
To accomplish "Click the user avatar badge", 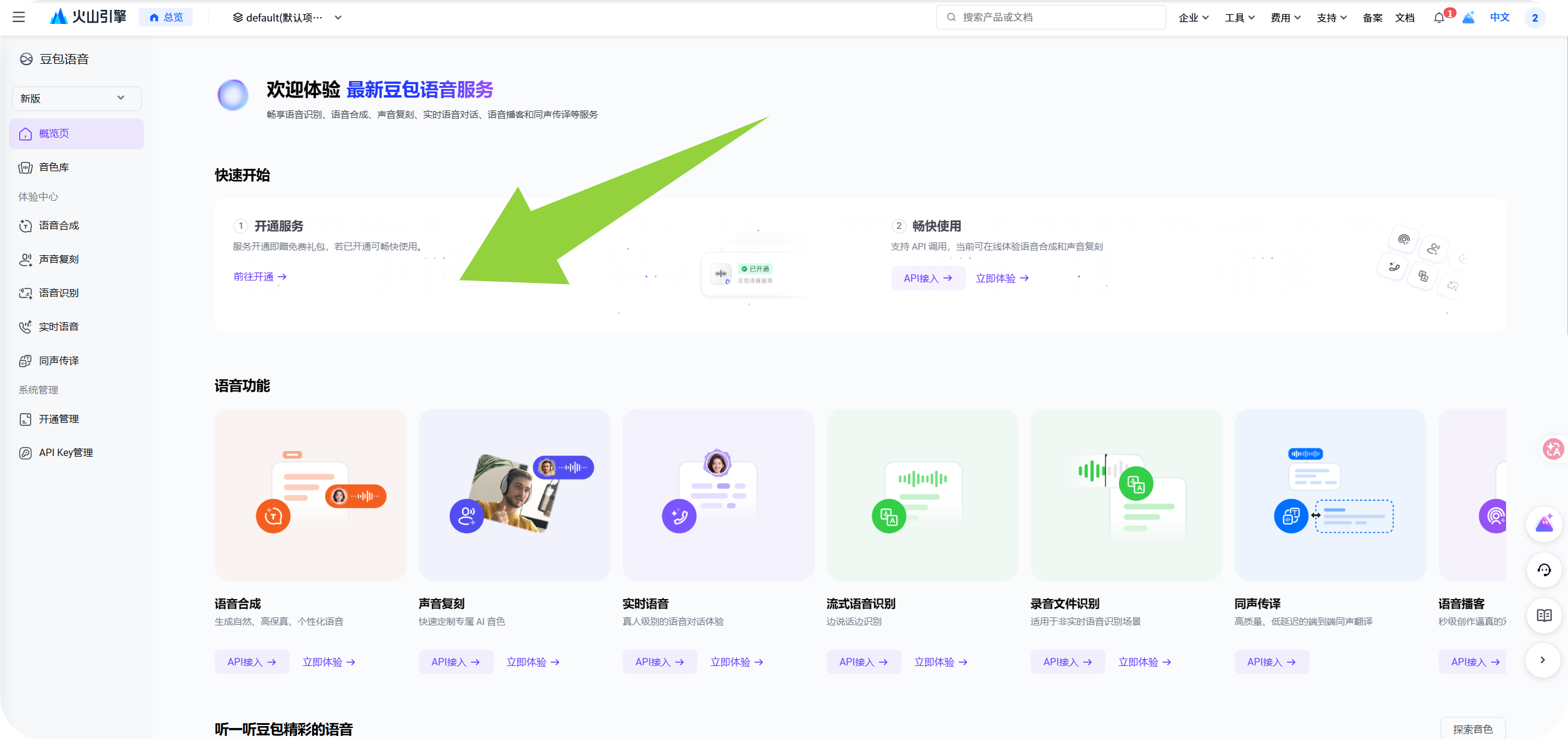I will tap(1534, 18).
